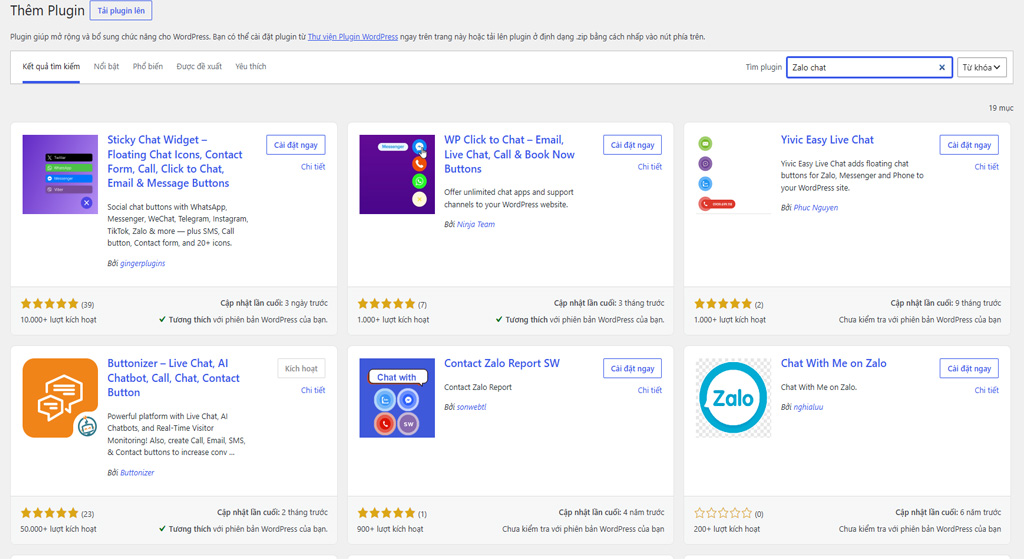This screenshot has height=559, width=1024.
Task: View Chi tiết for Sticky Chat Widget
Action: 313,167
